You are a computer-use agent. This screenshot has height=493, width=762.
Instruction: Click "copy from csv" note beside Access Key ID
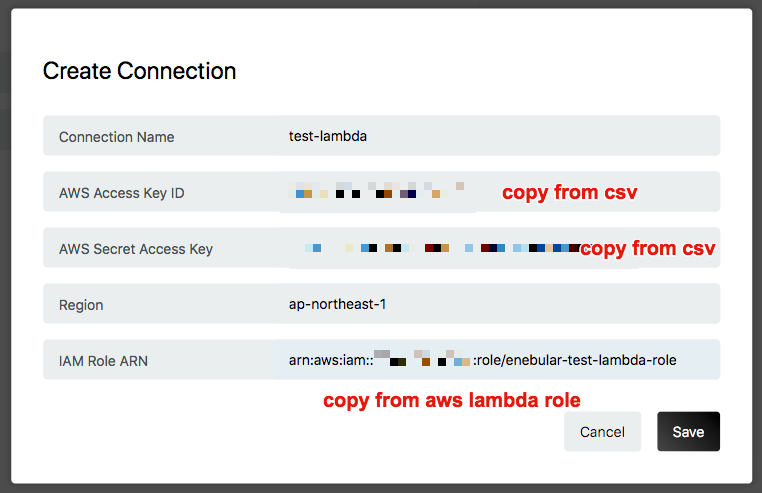[569, 192]
